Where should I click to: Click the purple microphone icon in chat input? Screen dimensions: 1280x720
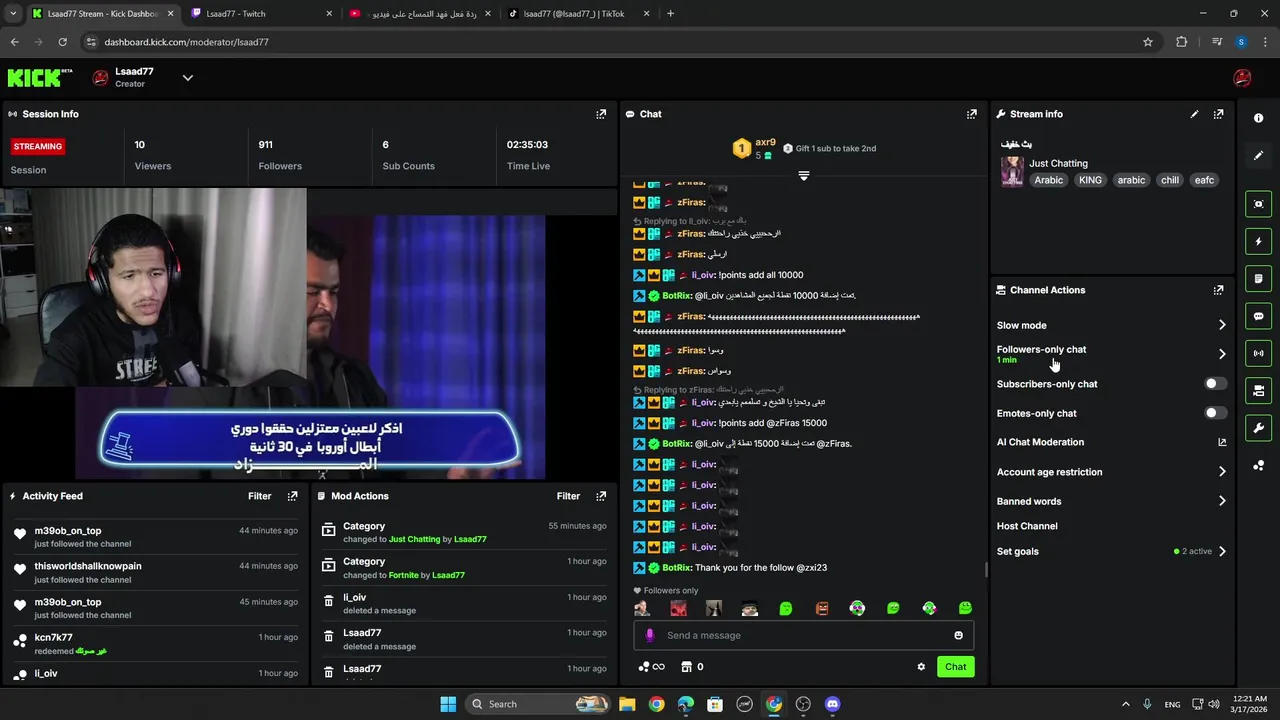[650, 635]
